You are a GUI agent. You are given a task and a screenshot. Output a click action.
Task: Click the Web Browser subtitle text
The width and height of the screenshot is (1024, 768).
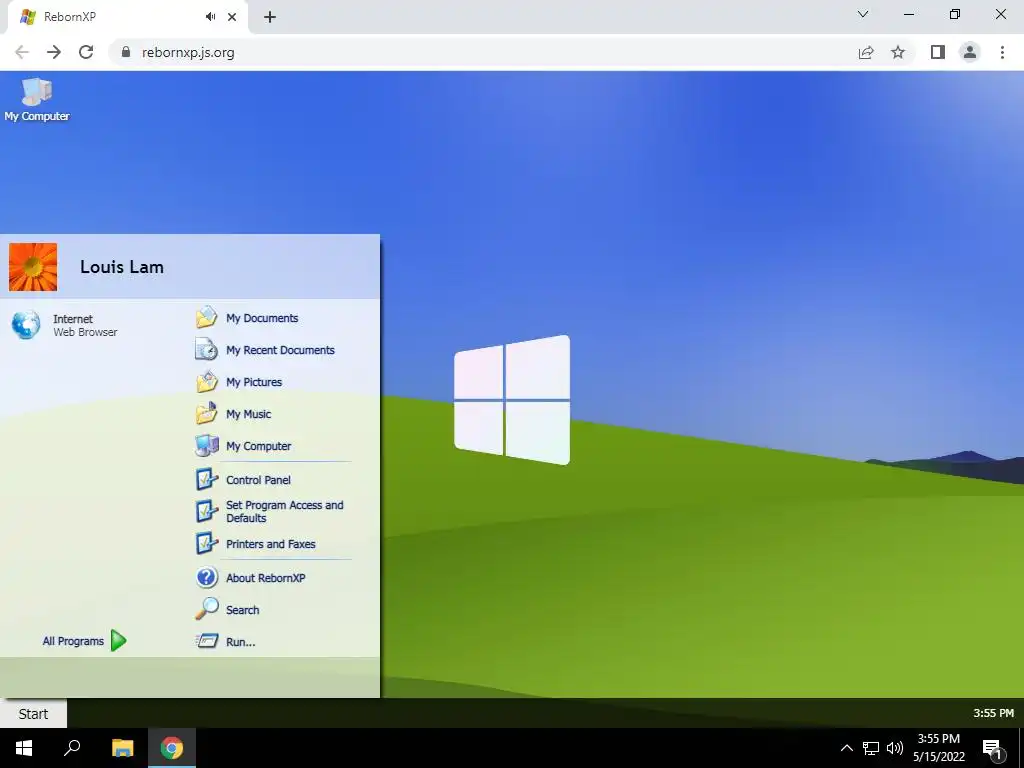85,332
